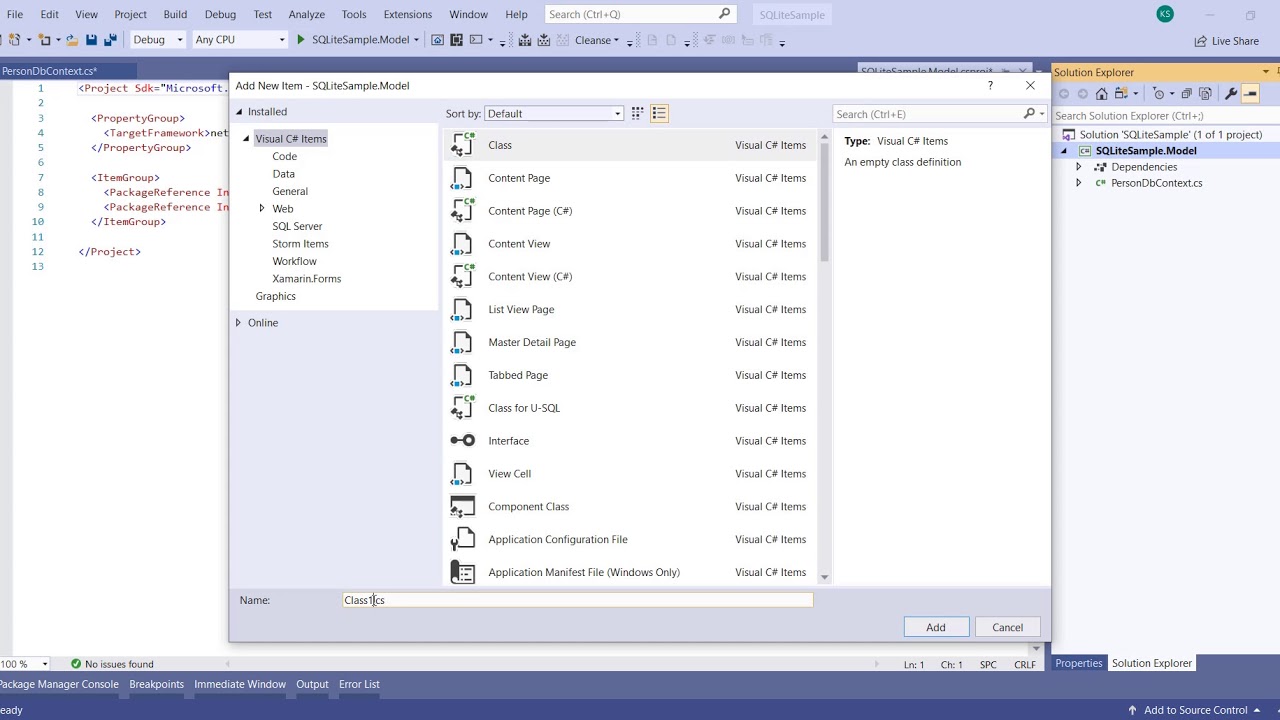This screenshot has height=720, width=1280.
Task: Select the SQL Server category
Action: pos(297,226)
